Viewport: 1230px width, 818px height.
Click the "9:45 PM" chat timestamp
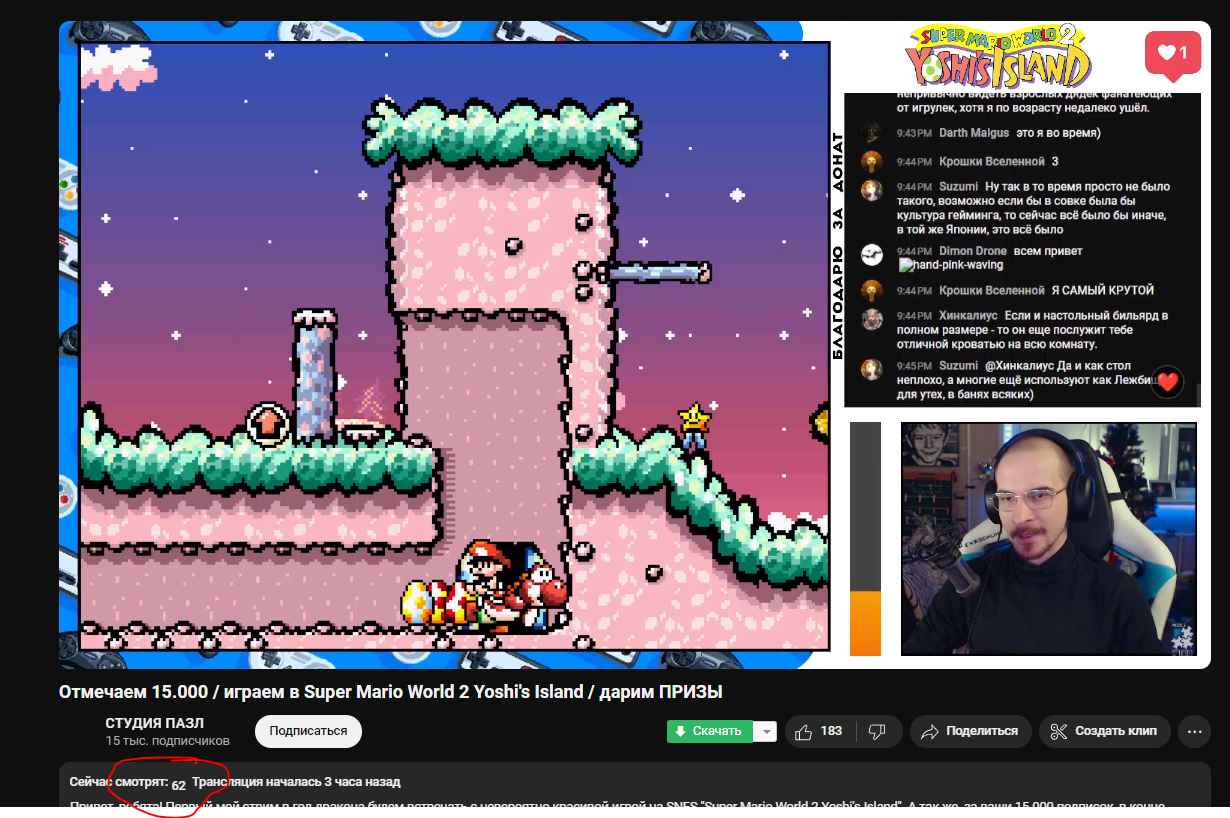pos(914,366)
